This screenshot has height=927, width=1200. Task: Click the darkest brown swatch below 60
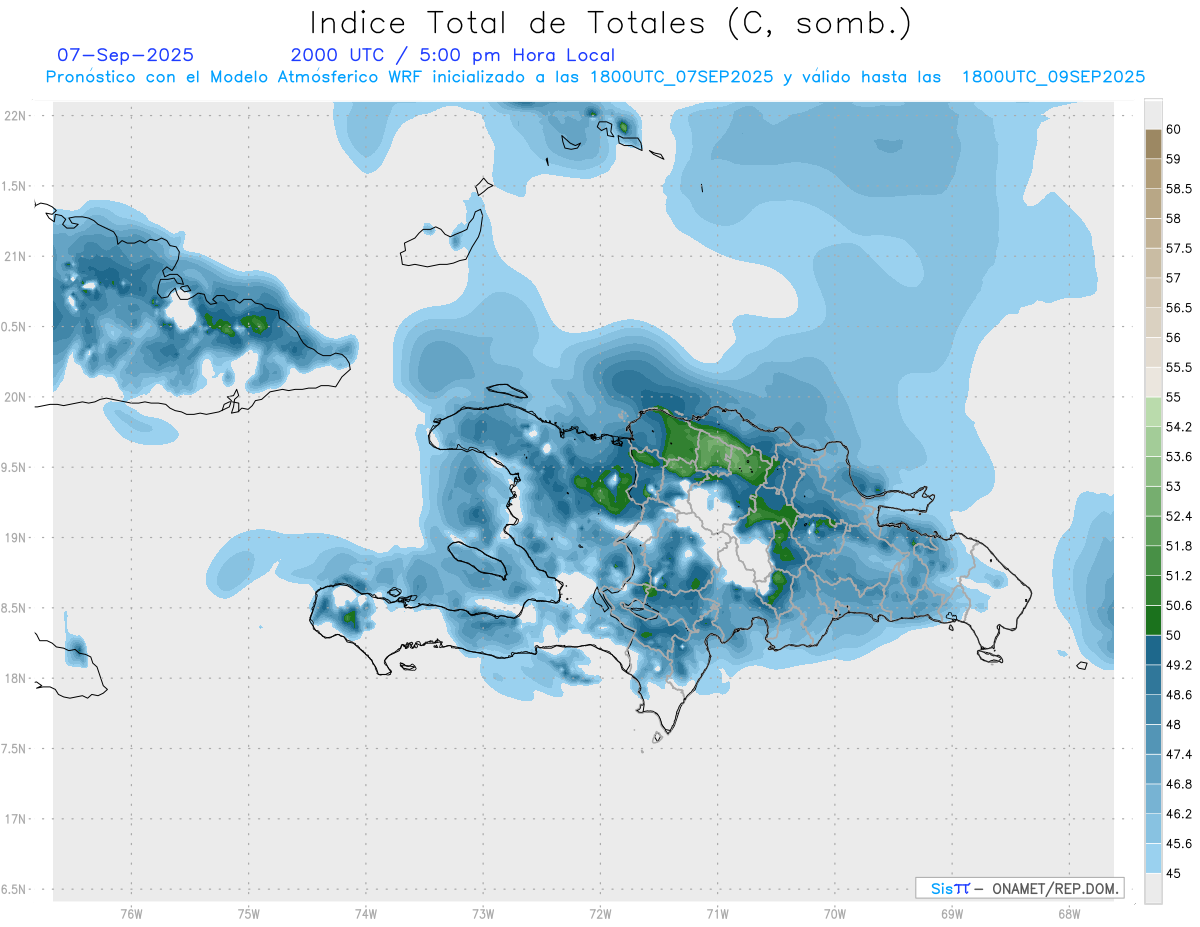tap(1153, 144)
